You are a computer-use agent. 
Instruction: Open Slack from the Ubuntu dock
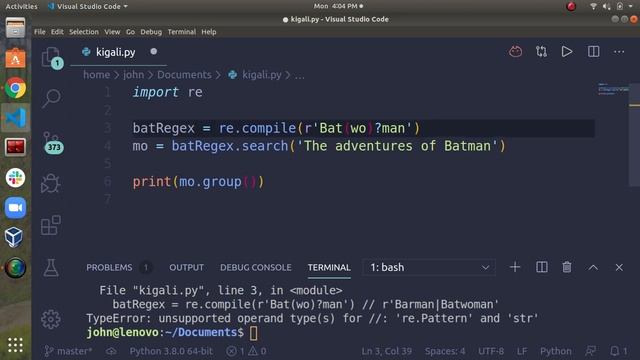click(x=16, y=178)
